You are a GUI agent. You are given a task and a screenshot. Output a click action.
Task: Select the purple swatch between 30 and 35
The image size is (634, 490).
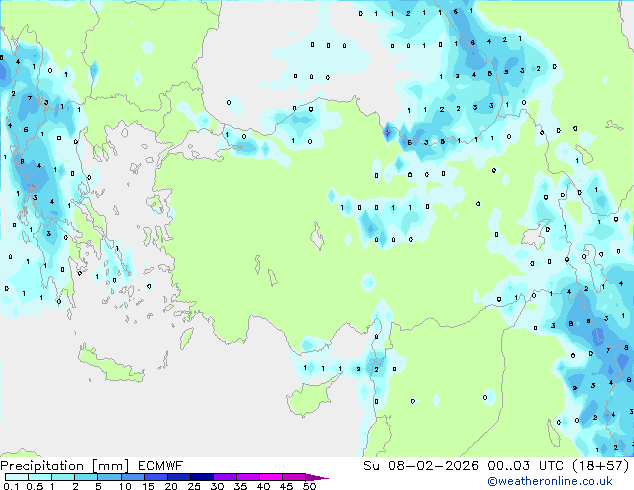(225, 477)
